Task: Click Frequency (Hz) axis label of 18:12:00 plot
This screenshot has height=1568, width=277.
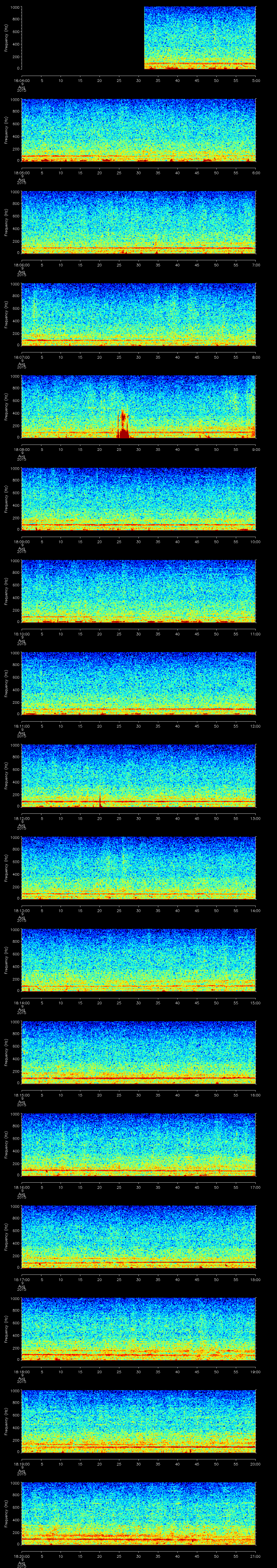Action: (x=6, y=775)
